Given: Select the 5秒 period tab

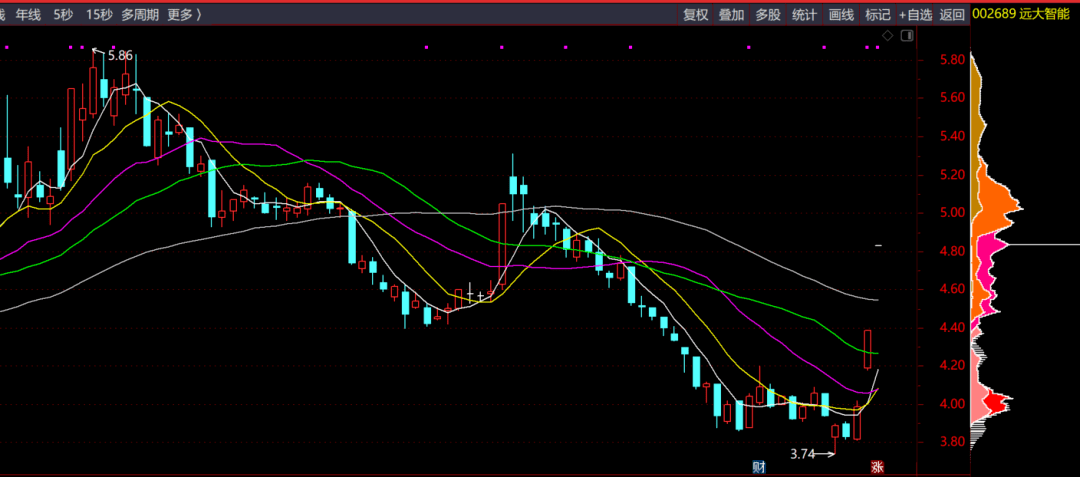Looking at the screenshot, I should [x=63, y=14].
